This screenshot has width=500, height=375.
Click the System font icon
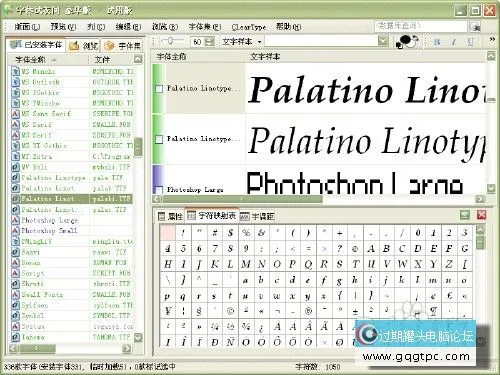click(x=15, y=326)
